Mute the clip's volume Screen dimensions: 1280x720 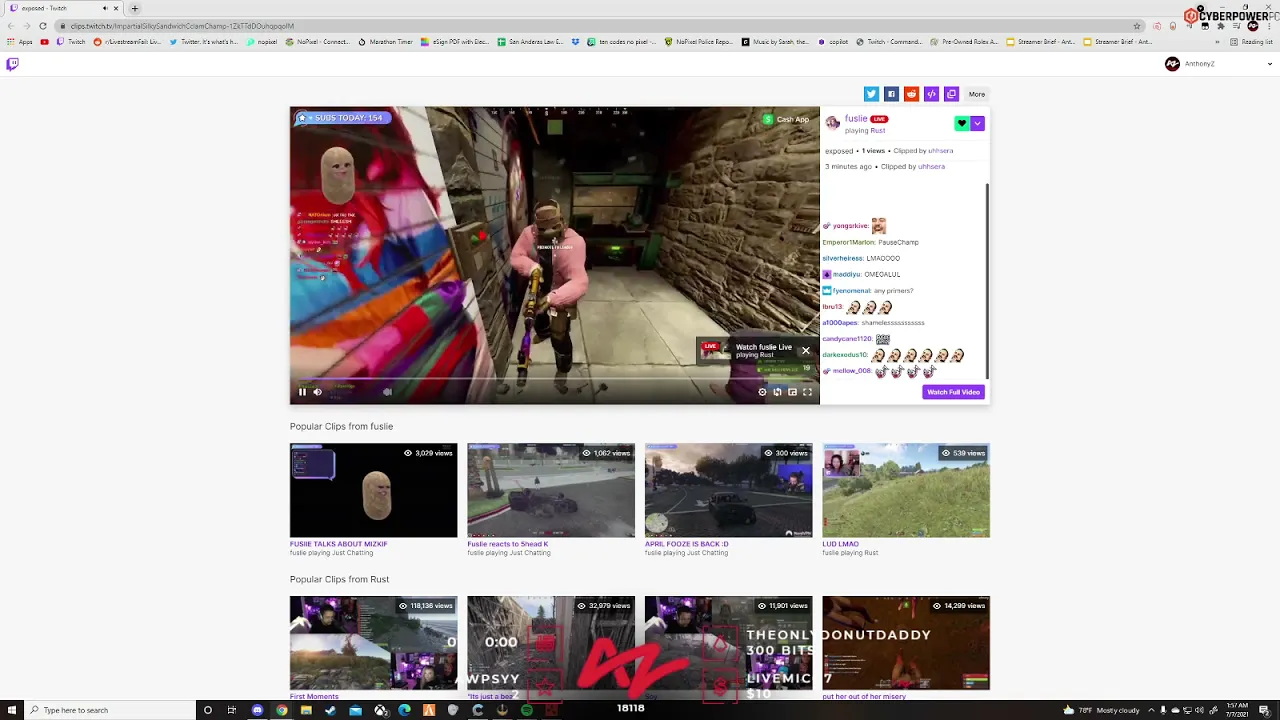click(x=318, y=392)
